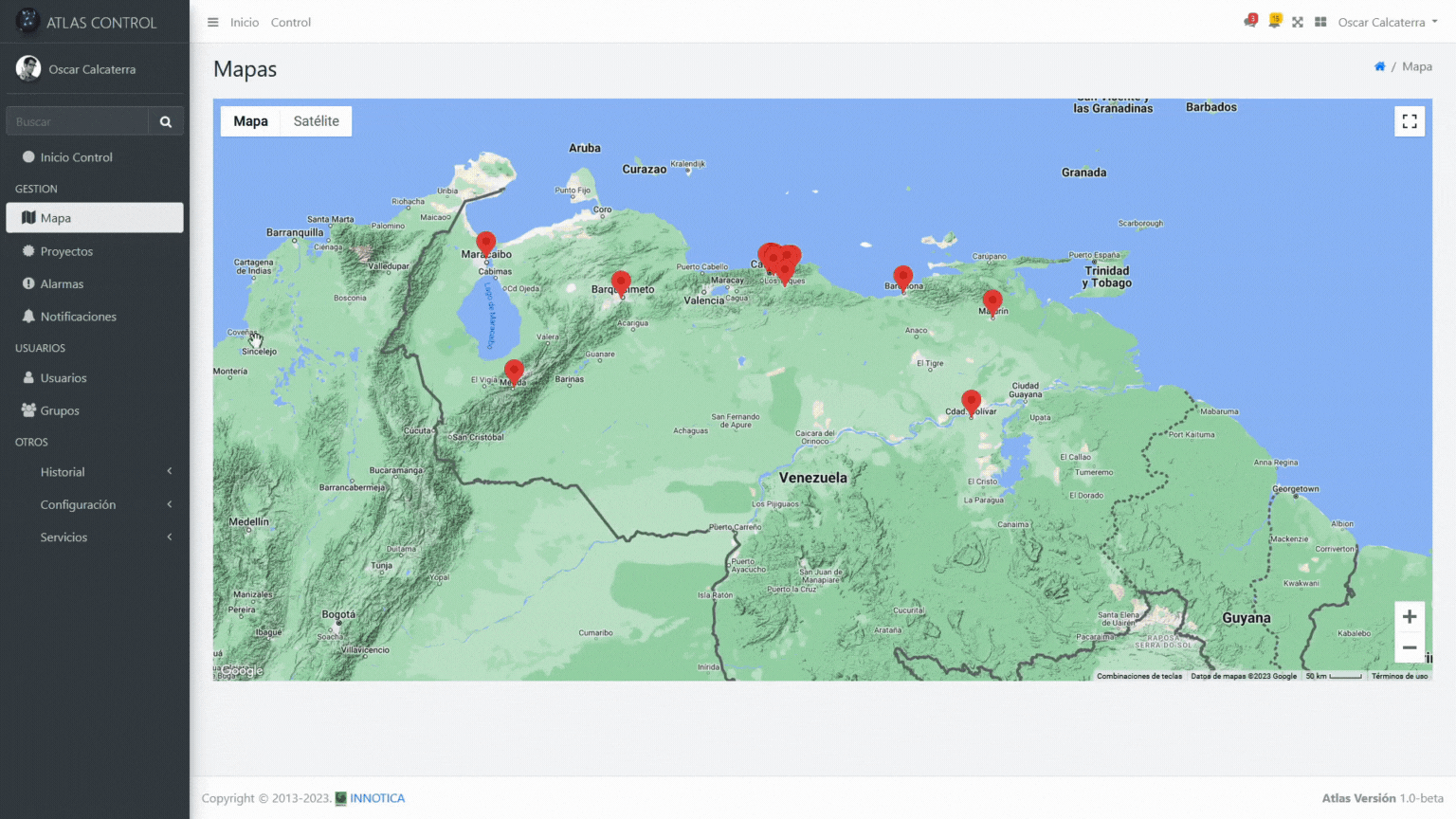Open the grid apps icon in top bar
Image resolution: width=1456 pixels, height=819 pixels.
[1320, 22]
